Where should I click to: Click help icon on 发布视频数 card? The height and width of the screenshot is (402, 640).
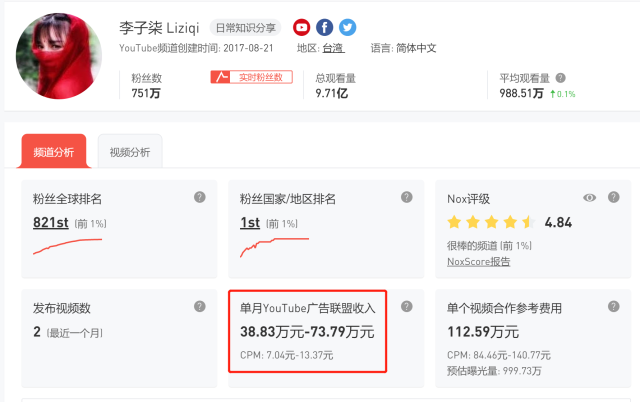pos(200,306)
